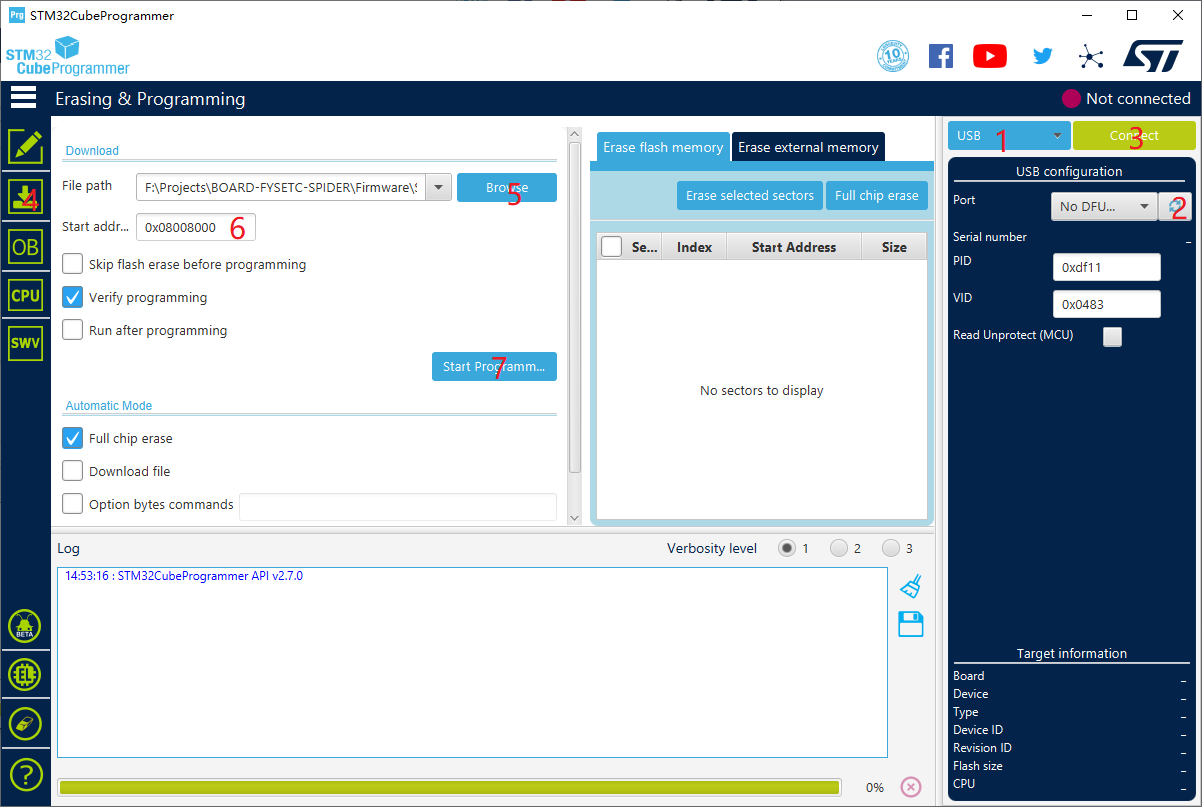The image size is (1202, 807).
Task: Click the progress bar
Action: [x=449, y=787]
